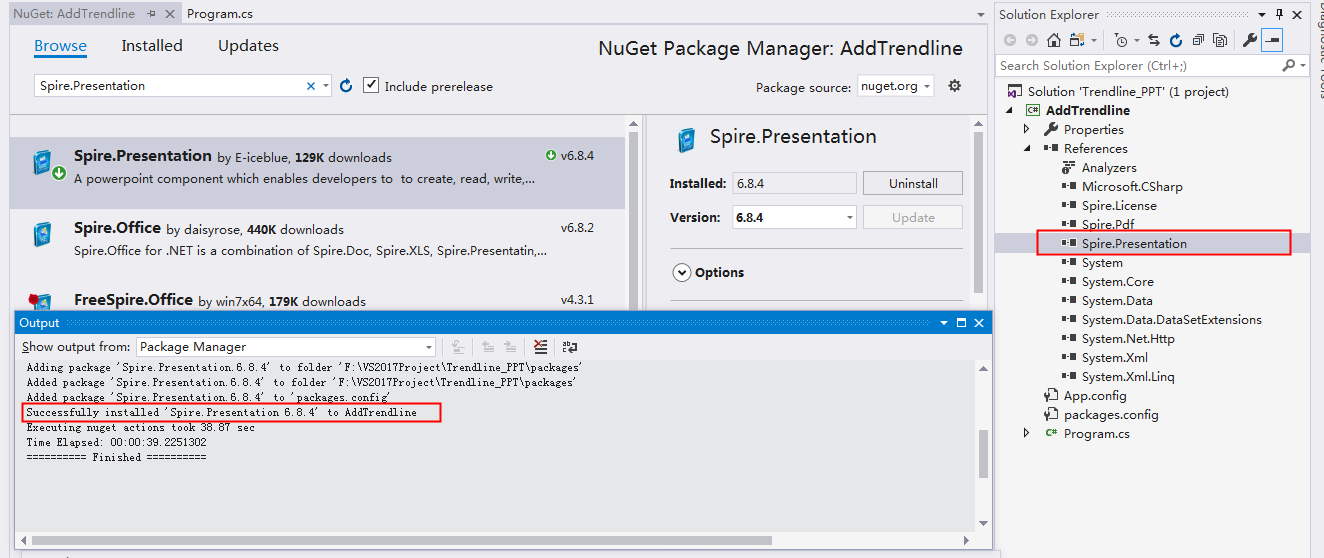Open the Show output from dropdown
The image size is (1324, 558).
pyautogui.click(x=286, y=347)
